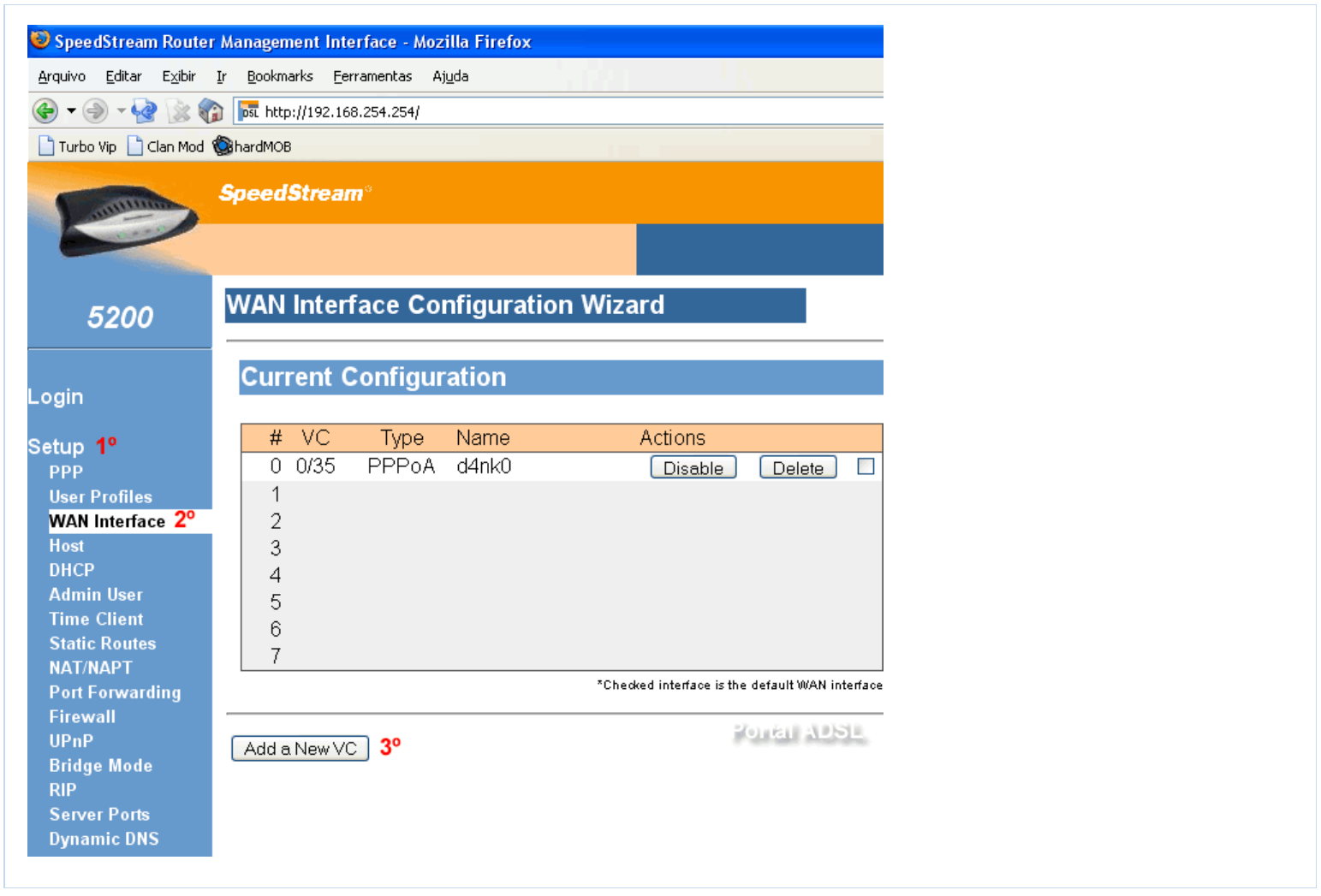Go to the Bridge Mode page

coord(101,766)
